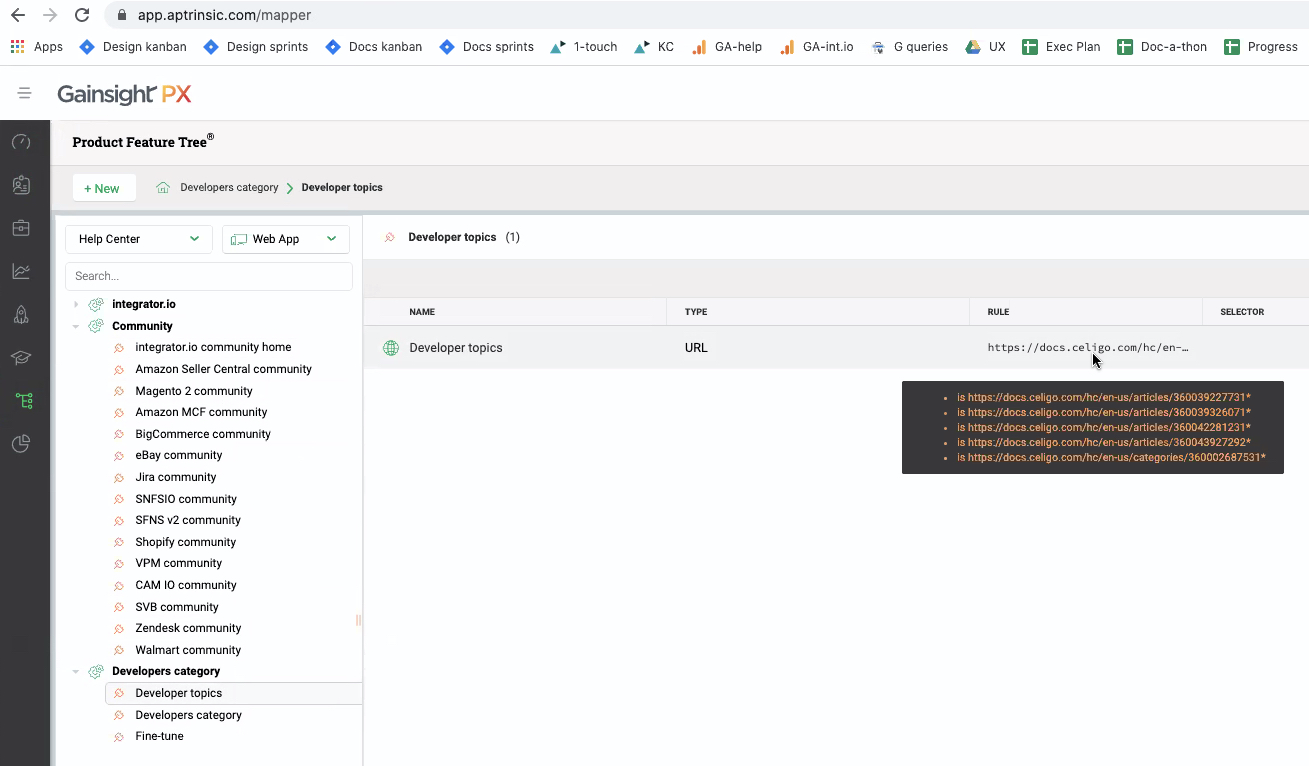Click the NAME column header
The height and width of the screenshot is (766, 1309).
pyautogui.click(x=422, y=312)
